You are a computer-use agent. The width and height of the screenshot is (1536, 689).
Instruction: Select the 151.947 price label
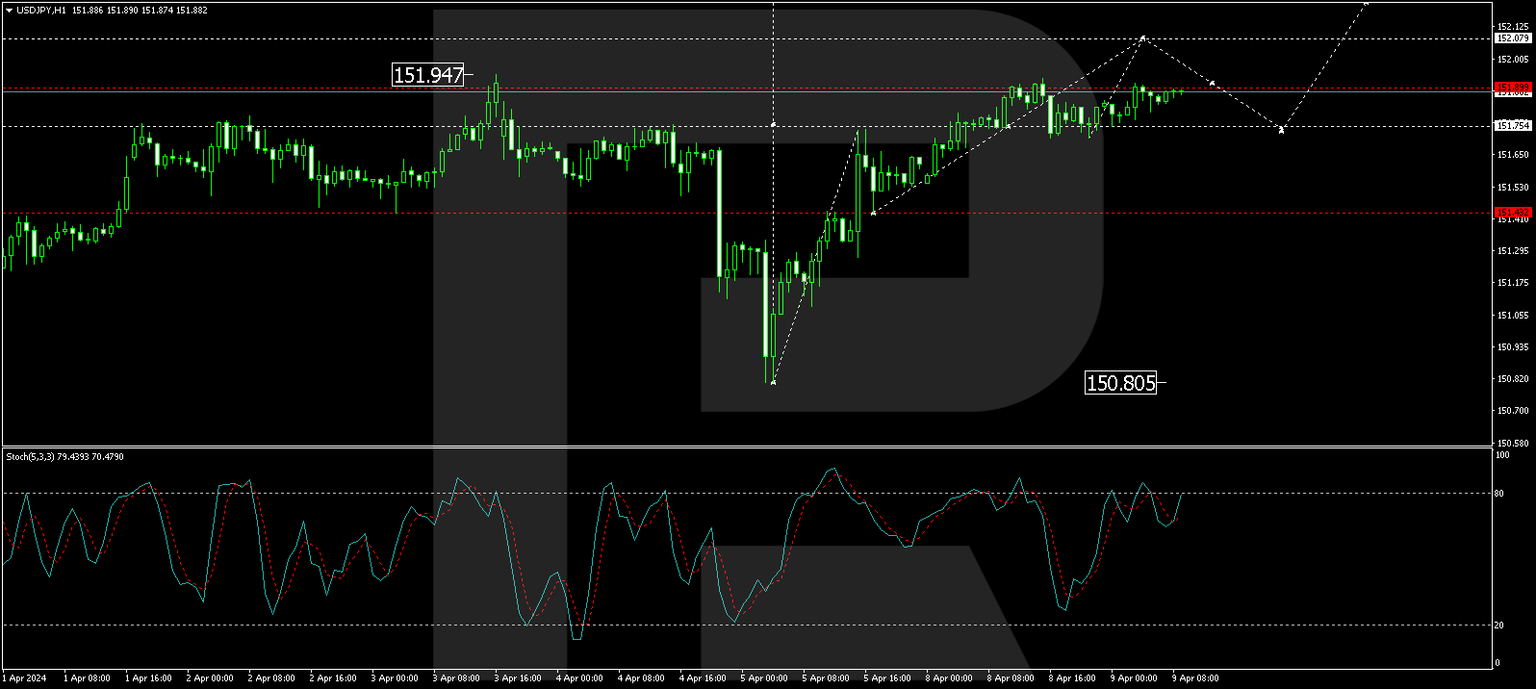pos(428,74)
